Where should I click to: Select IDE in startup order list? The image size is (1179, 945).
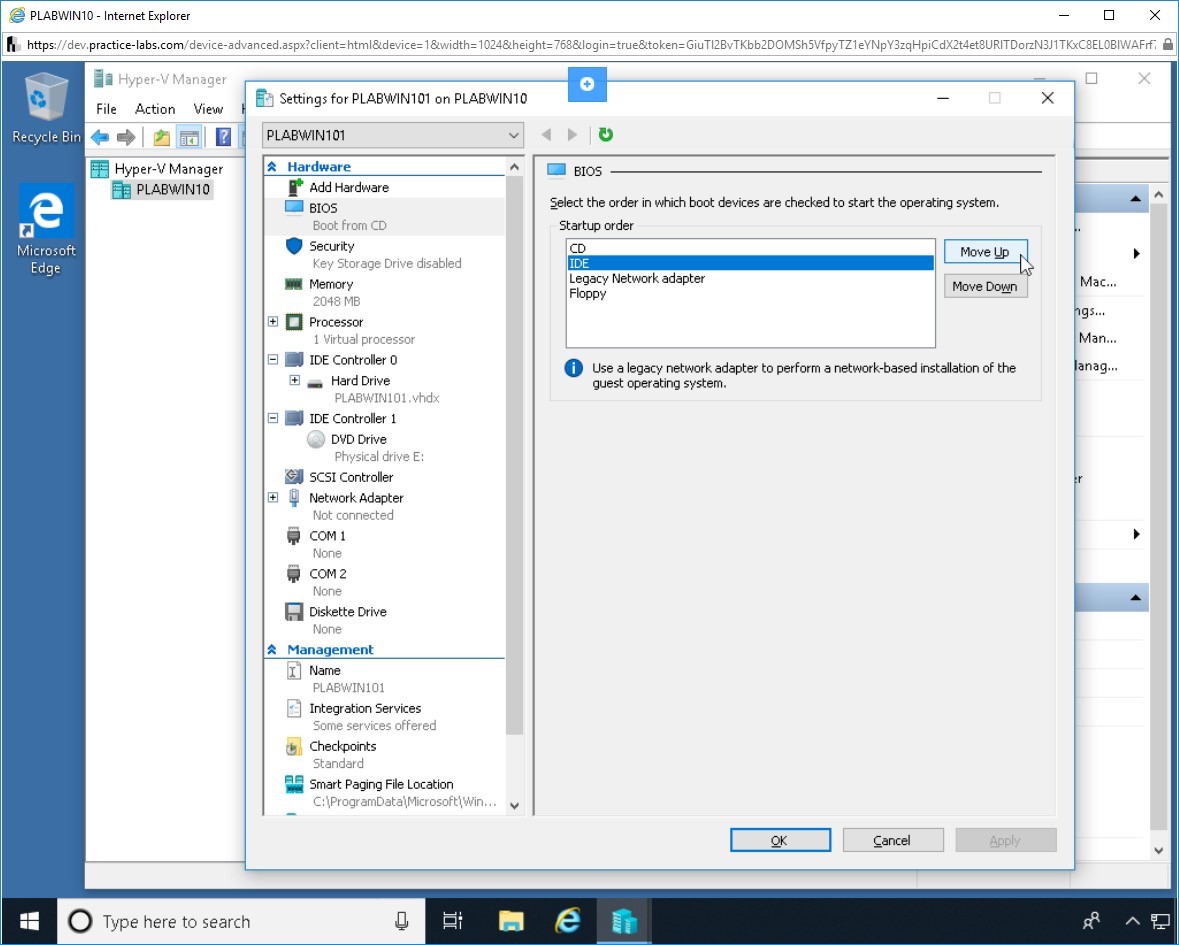click(x=750, y=263)
